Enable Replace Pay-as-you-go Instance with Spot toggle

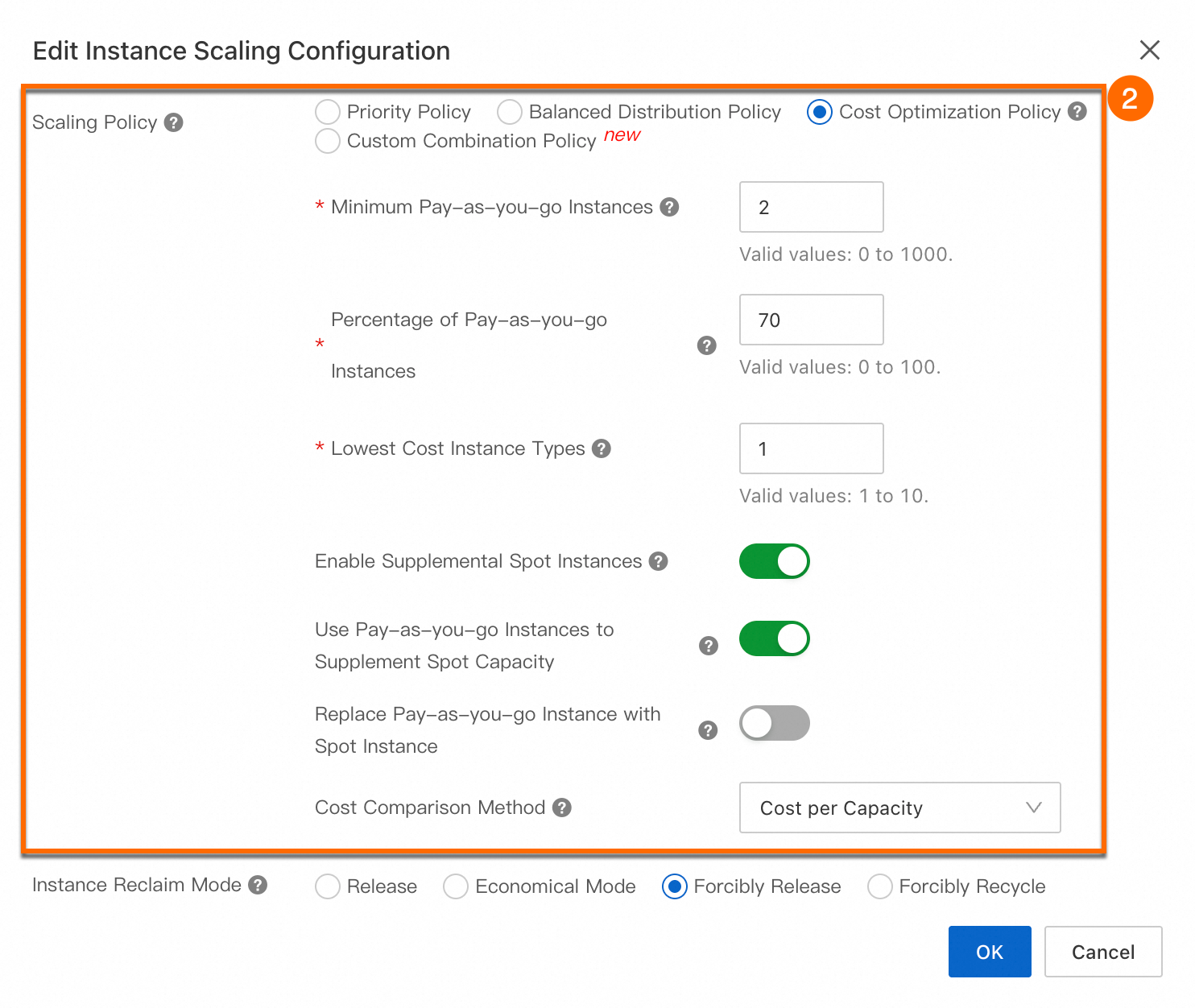click(x=774, y=723)
